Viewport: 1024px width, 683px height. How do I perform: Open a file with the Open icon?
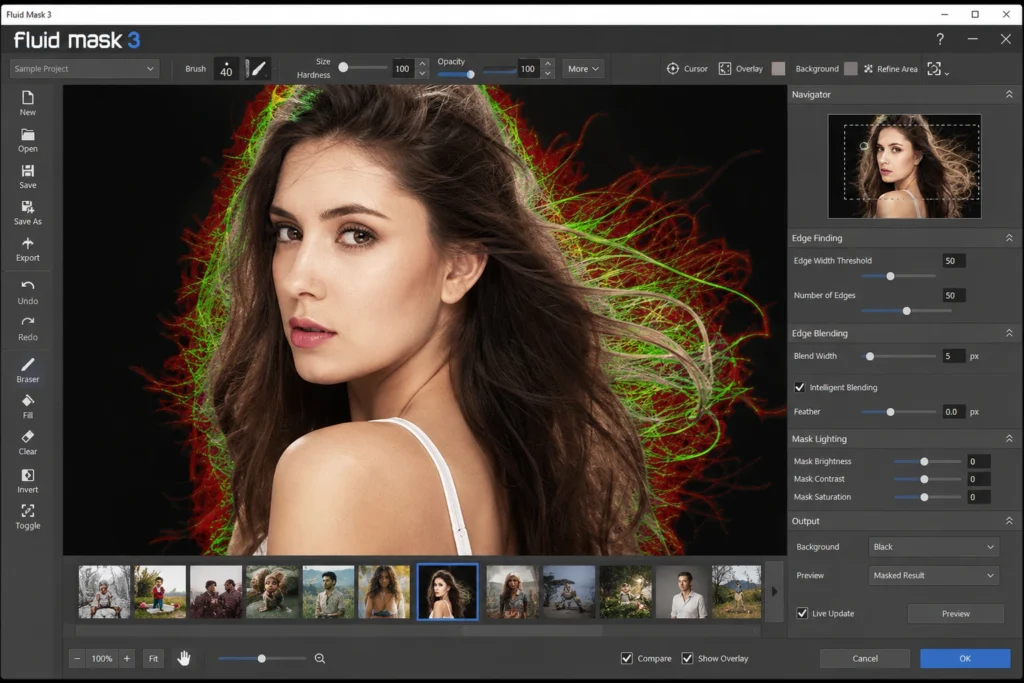point(27,135)
